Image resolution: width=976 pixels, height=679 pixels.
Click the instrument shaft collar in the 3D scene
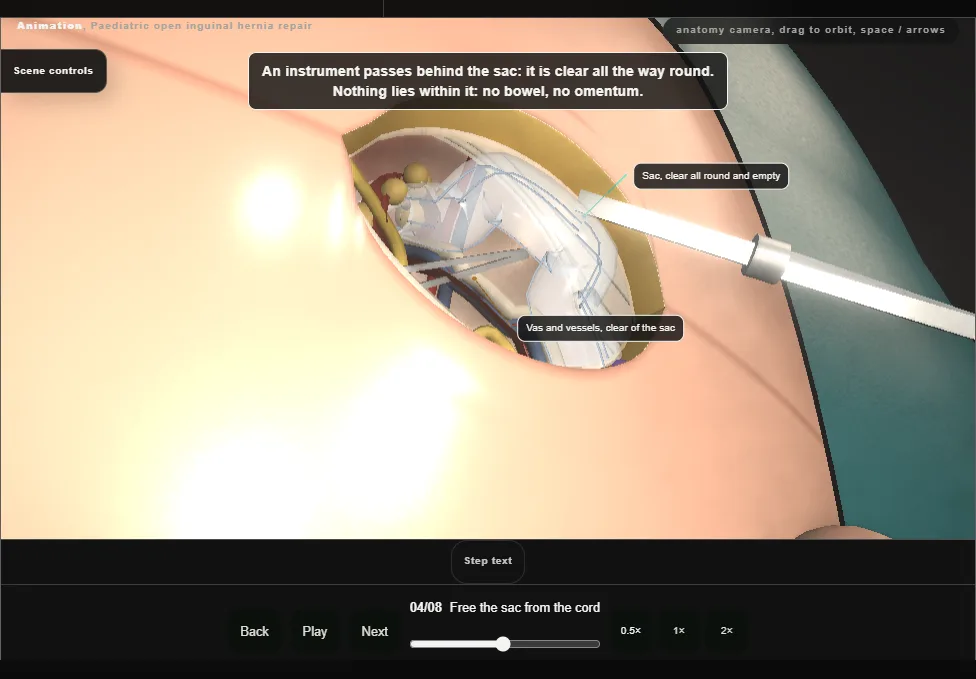coord(767,260)
